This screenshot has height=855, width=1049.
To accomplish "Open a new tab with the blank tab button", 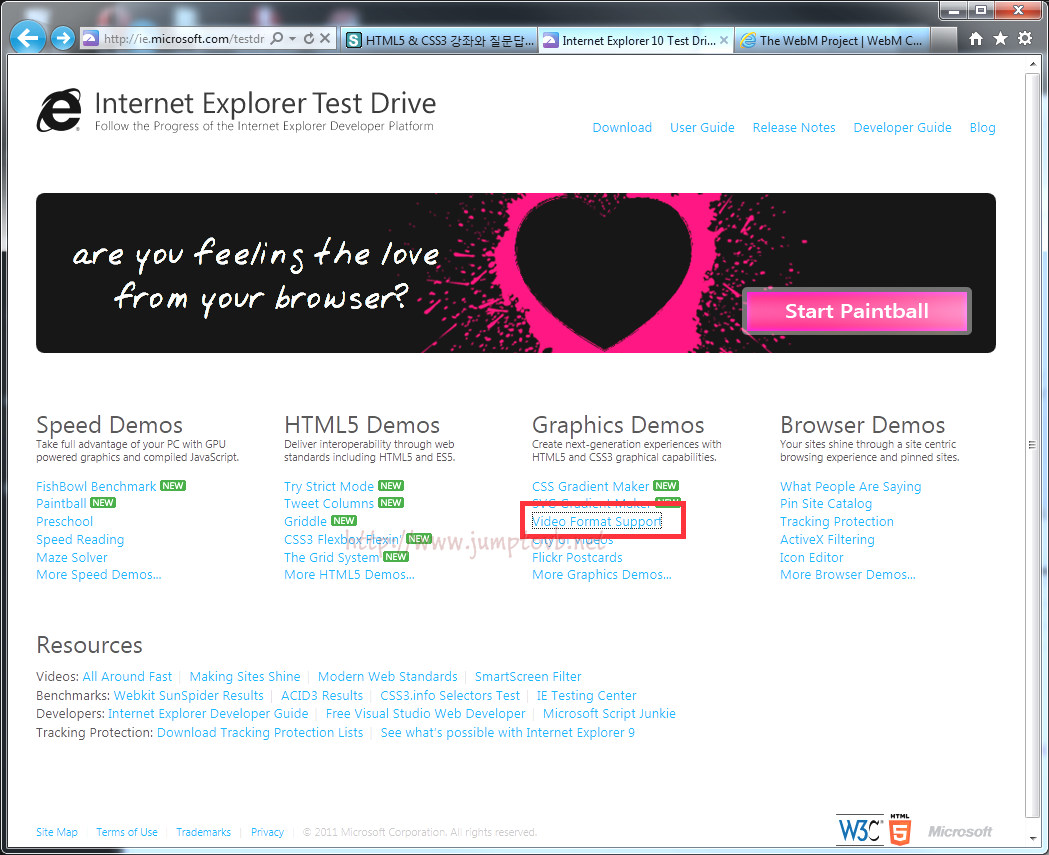I will click(944, 41).
